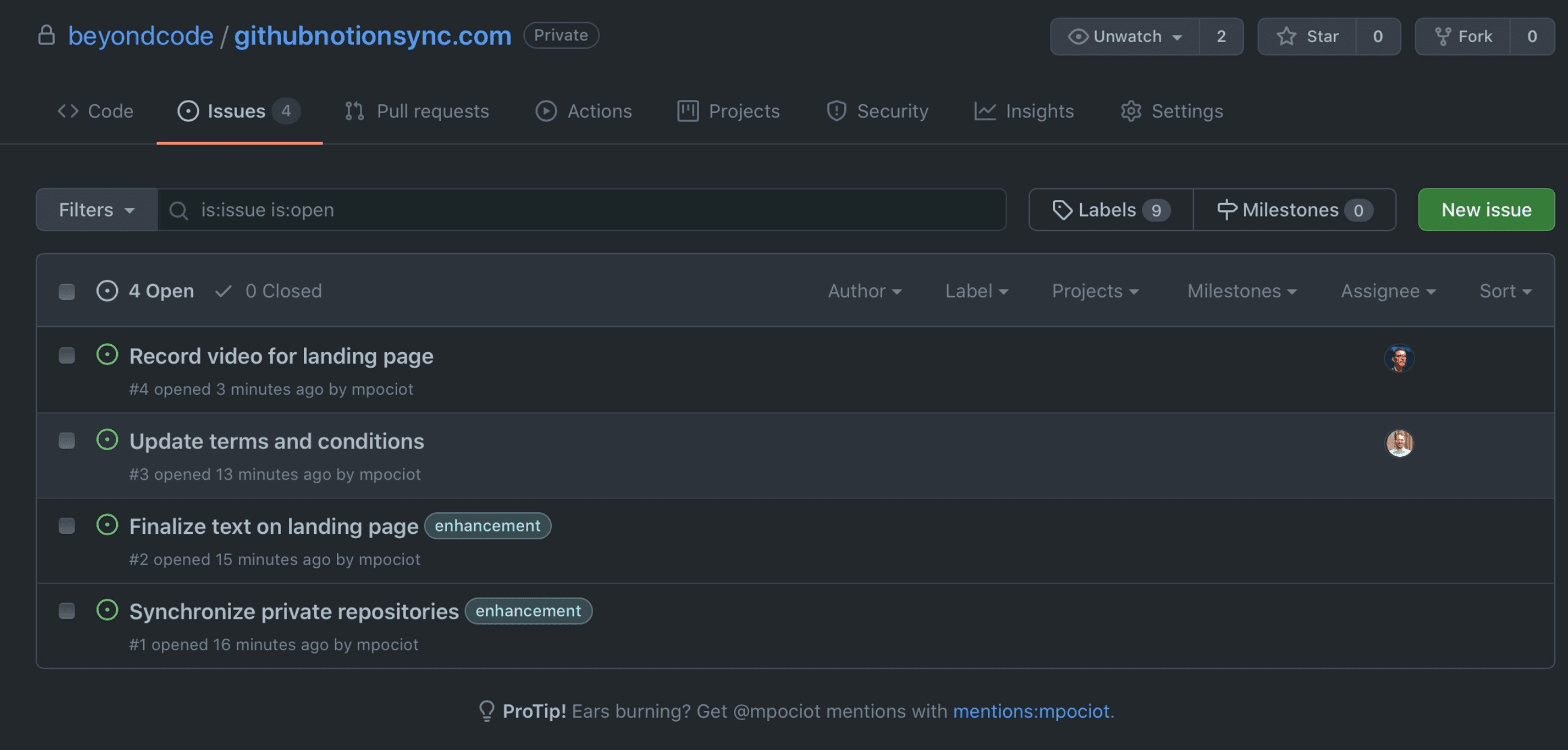
Task: Select the Issues tab
Action: coord(239,111)
